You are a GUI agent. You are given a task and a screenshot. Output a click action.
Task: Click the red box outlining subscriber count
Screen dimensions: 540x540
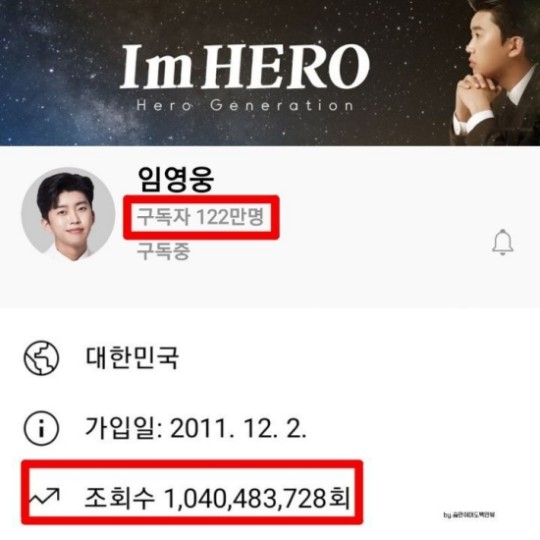tap(201, 217)
